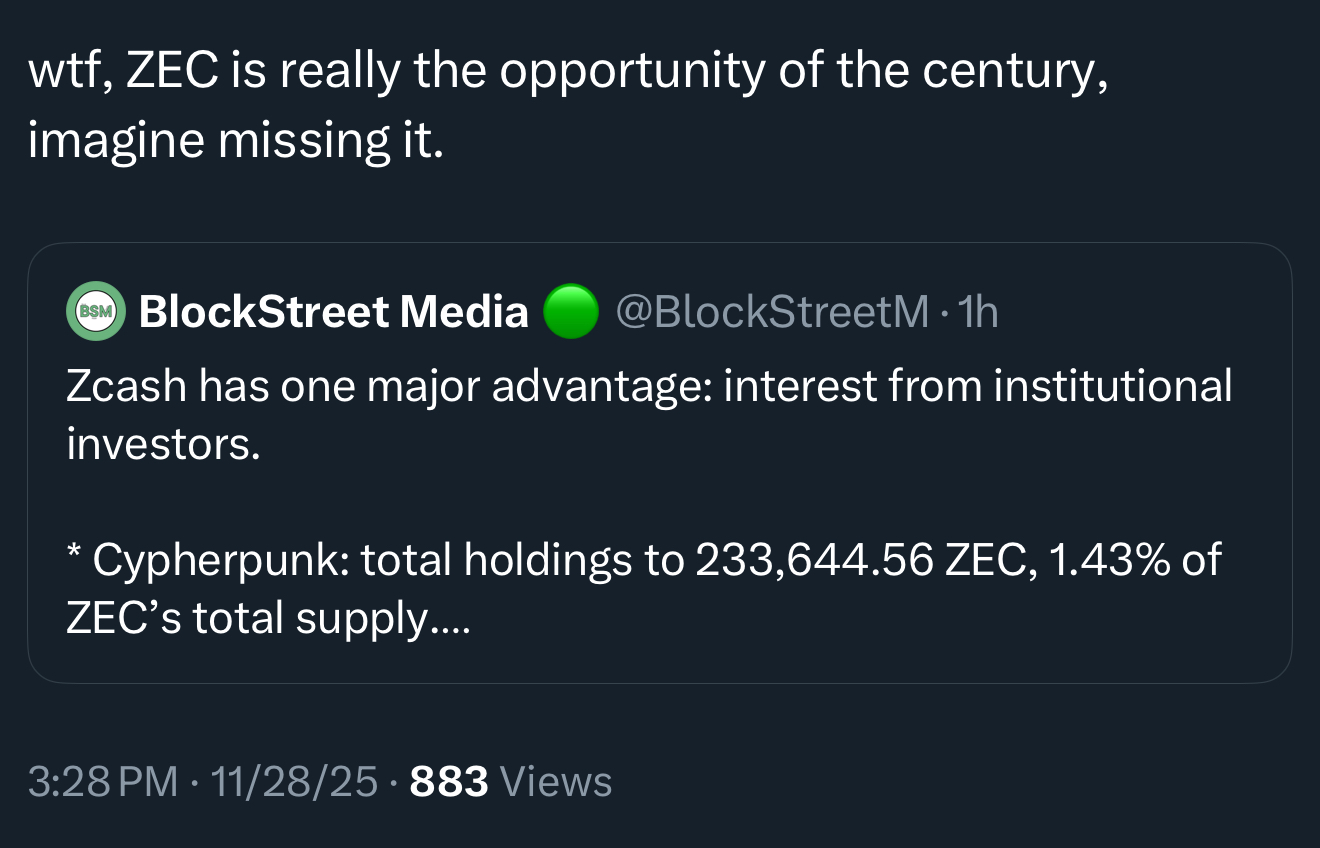1320x848 pixels.
Task: Click 'interest from institutional' in quoted post
Action: 978,386
